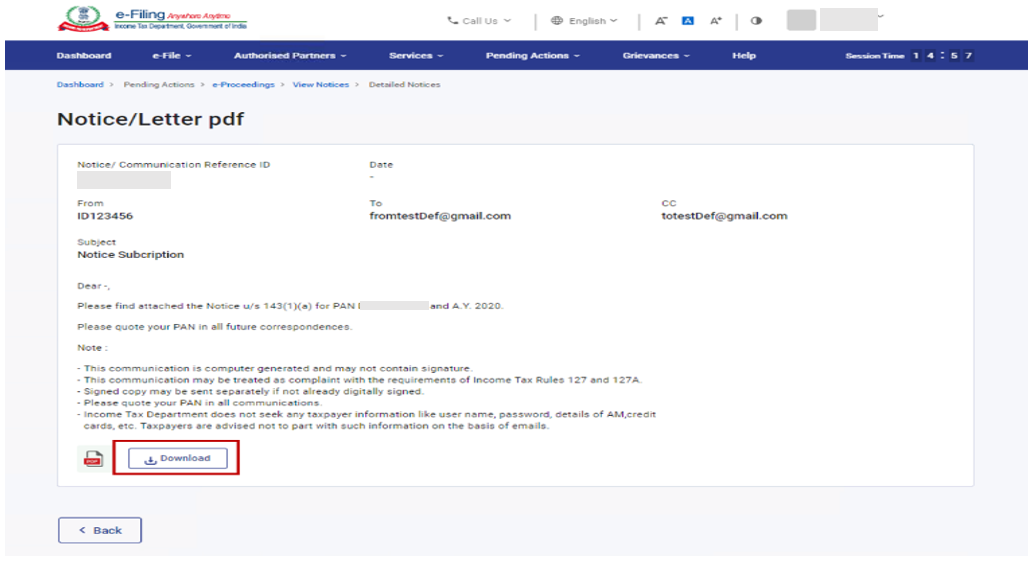Open the user profile avatar
The height and width of the screenshot is (562, 1029).
coord(801,20)
